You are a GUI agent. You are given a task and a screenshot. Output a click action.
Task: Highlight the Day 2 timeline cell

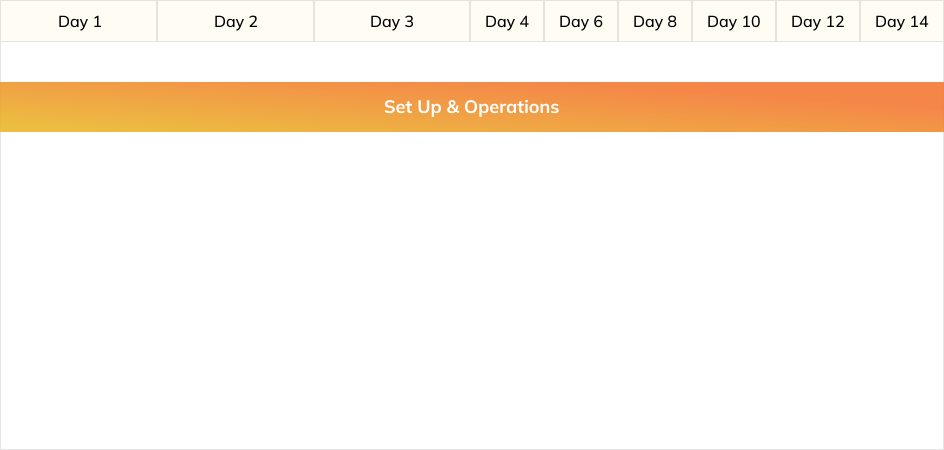(236, 21)
